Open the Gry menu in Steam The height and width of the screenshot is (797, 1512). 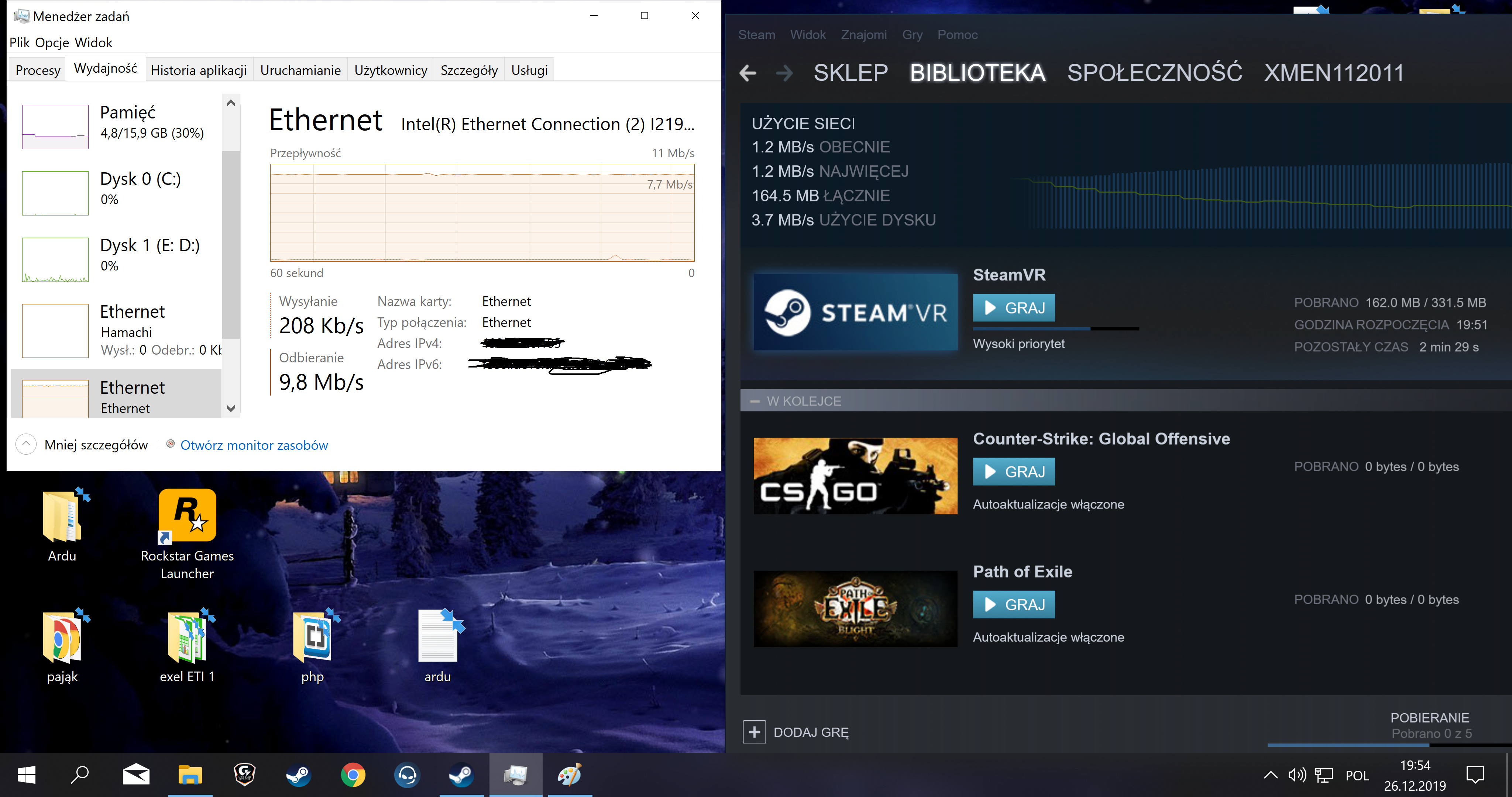click(x=912, y=35)
